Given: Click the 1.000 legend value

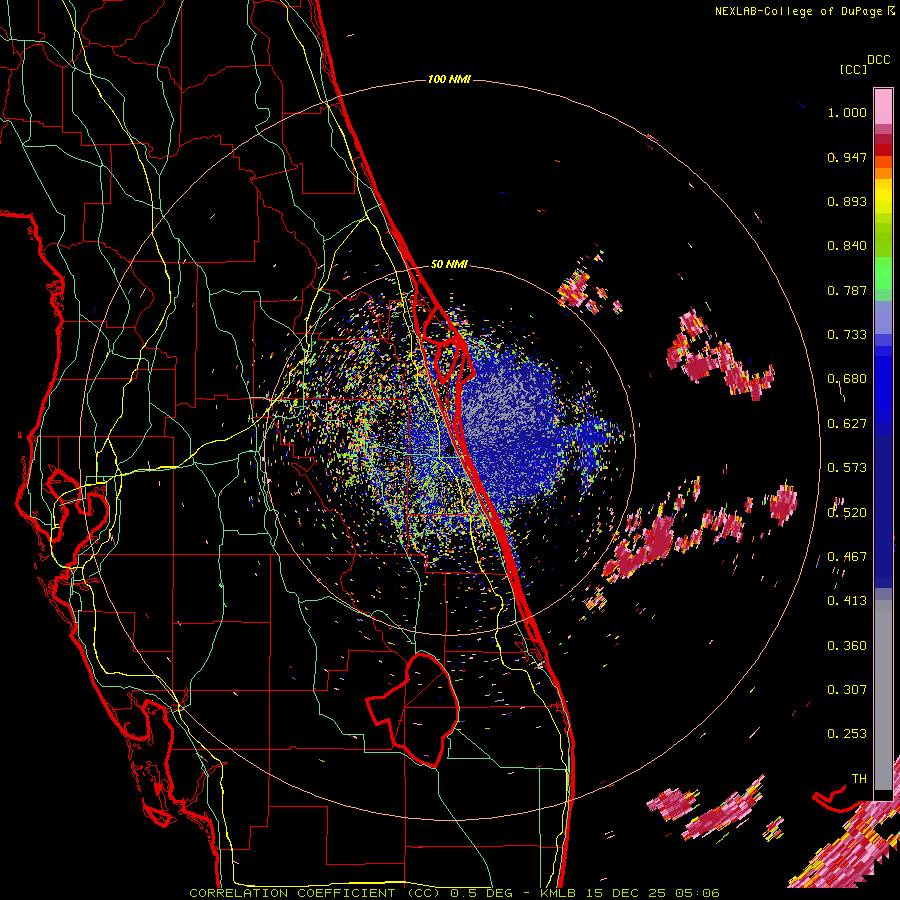Looking at the screenshot, I should tap(847, 112).
